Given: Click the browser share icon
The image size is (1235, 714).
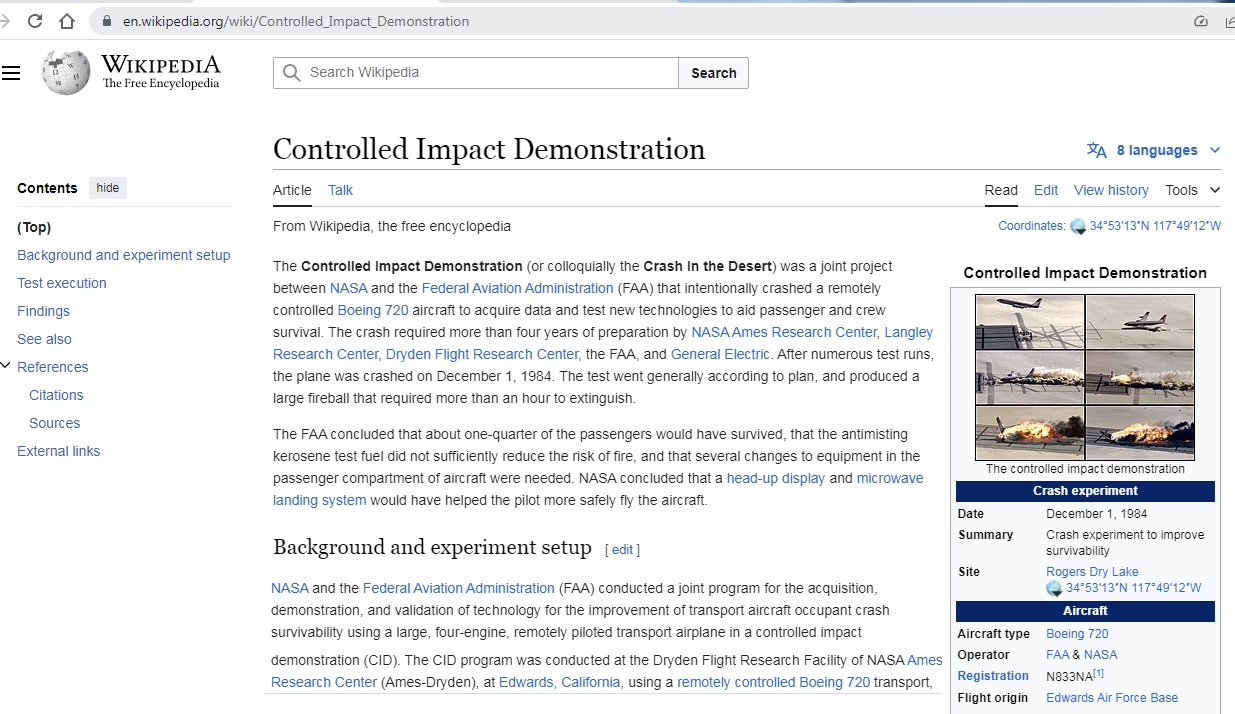Looking at the screenshot, I should point(1229,21).
